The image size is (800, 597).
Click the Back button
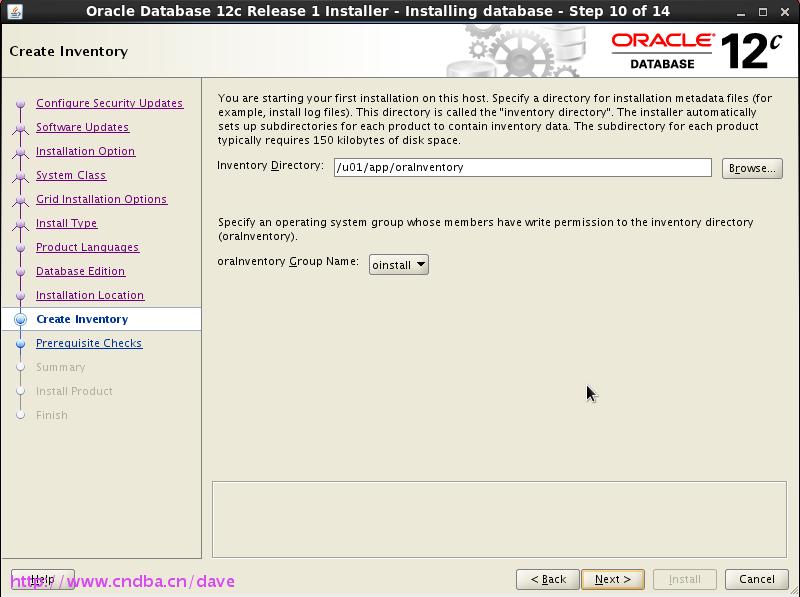547,579
